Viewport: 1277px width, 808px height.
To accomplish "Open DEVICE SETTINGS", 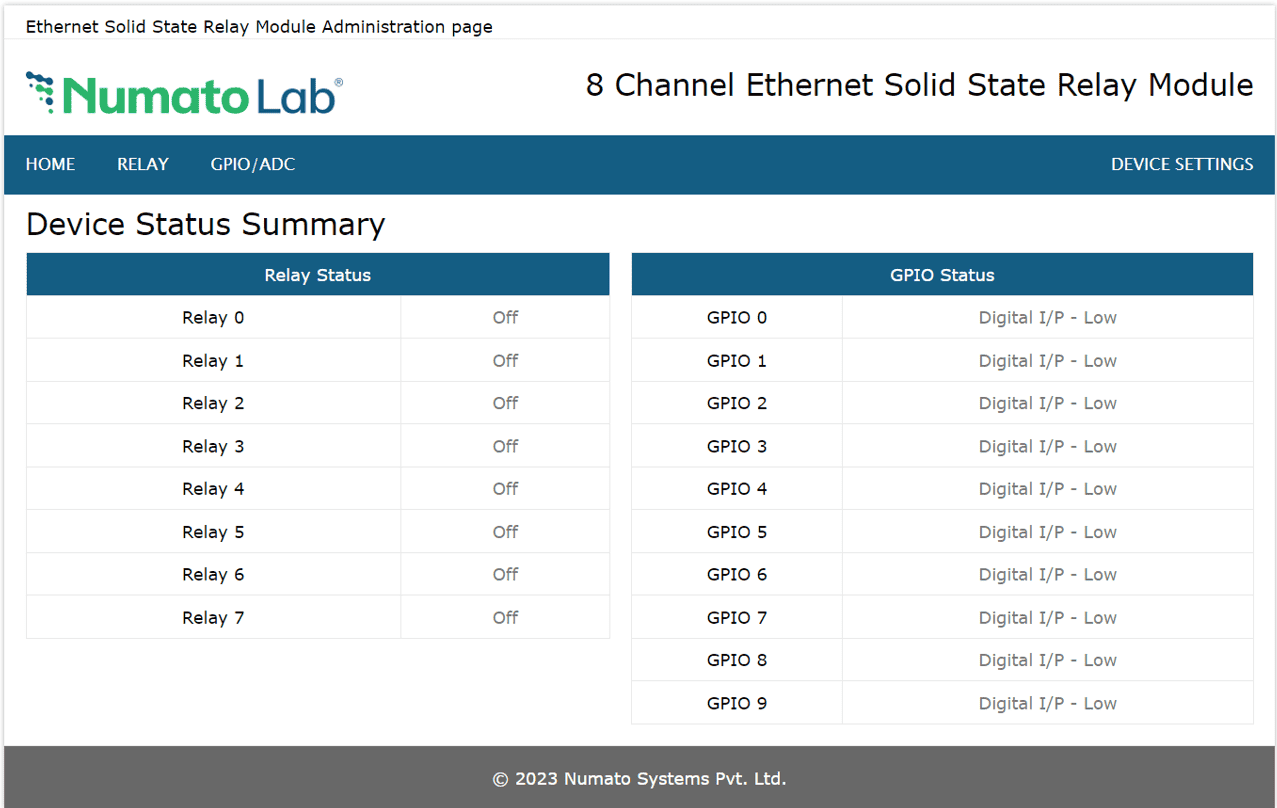I will click(x=1182, y=164).
